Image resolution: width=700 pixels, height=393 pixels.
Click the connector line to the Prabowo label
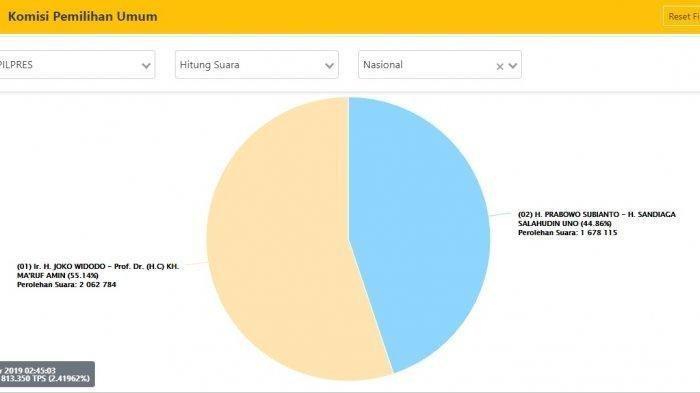click(501, 214)
